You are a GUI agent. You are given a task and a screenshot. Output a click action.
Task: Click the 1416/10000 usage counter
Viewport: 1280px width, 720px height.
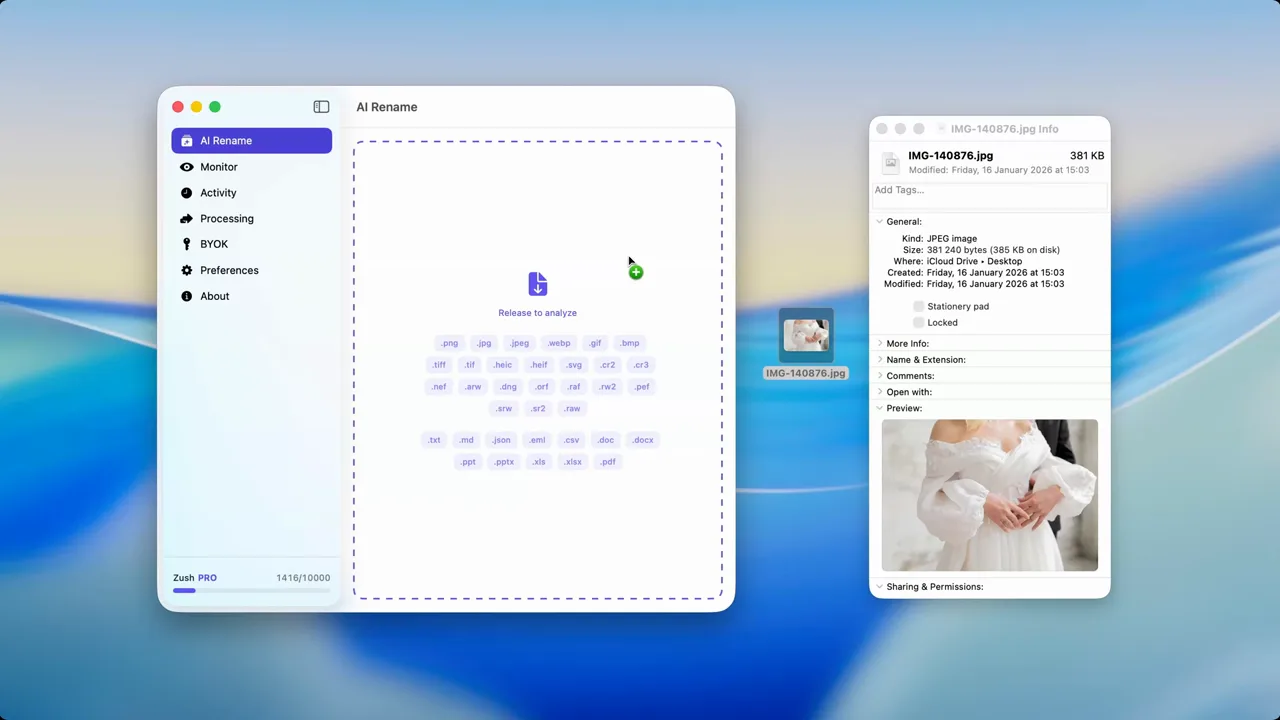303,578
